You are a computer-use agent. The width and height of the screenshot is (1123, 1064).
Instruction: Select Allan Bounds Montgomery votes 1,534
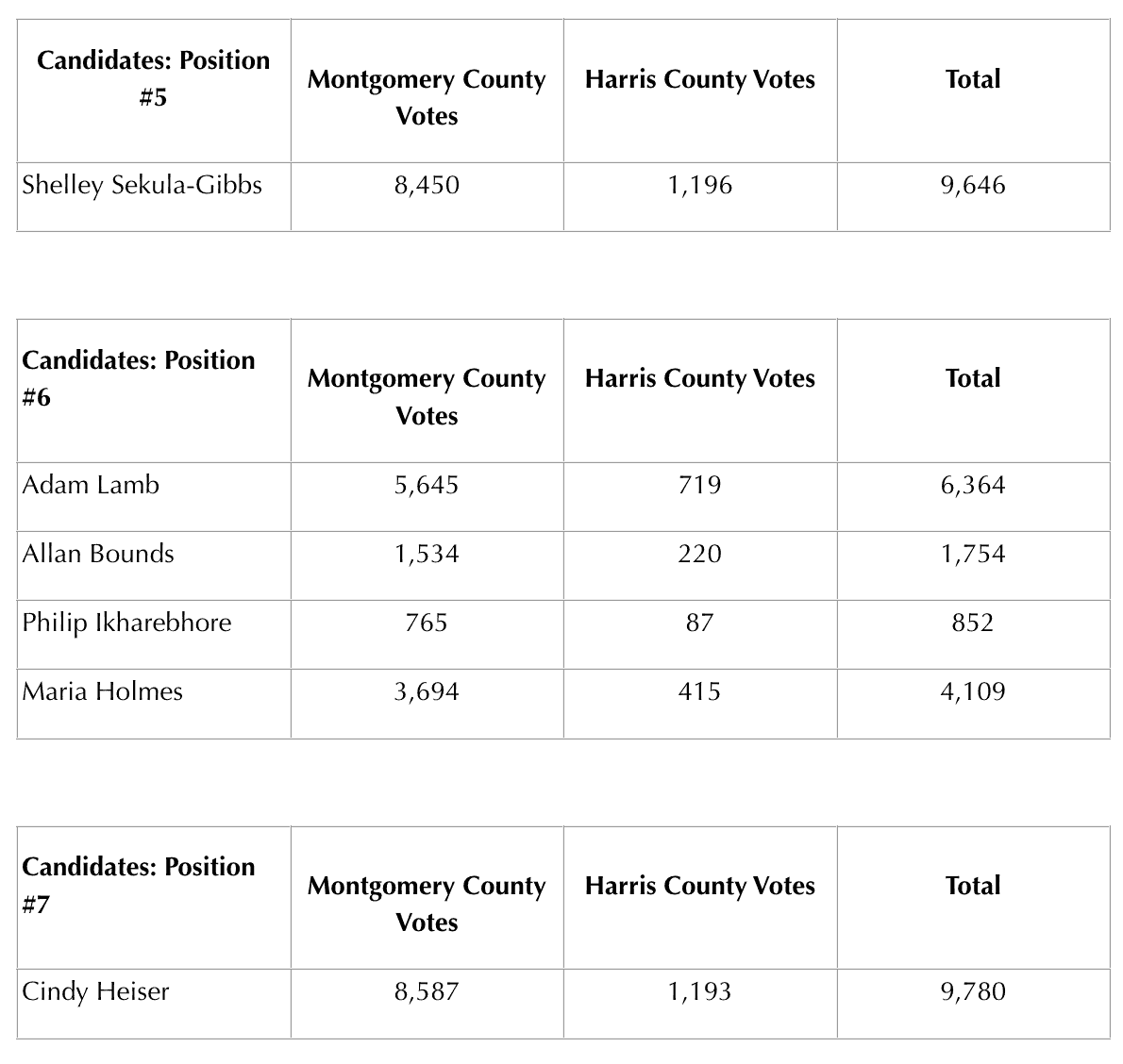point(427,554)
